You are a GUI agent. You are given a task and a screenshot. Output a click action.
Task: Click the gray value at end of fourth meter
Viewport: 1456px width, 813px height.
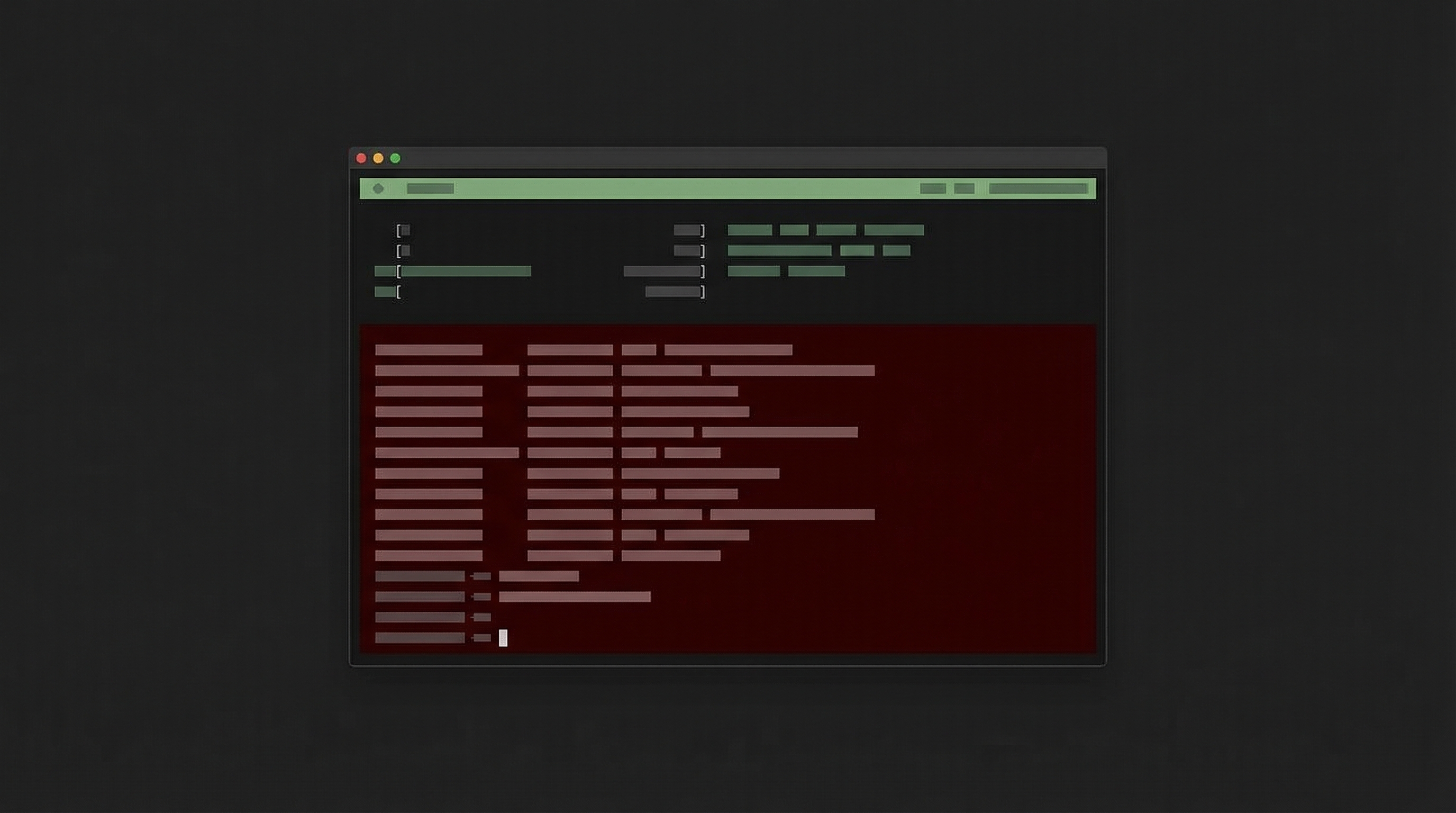(x=672, y=292)
